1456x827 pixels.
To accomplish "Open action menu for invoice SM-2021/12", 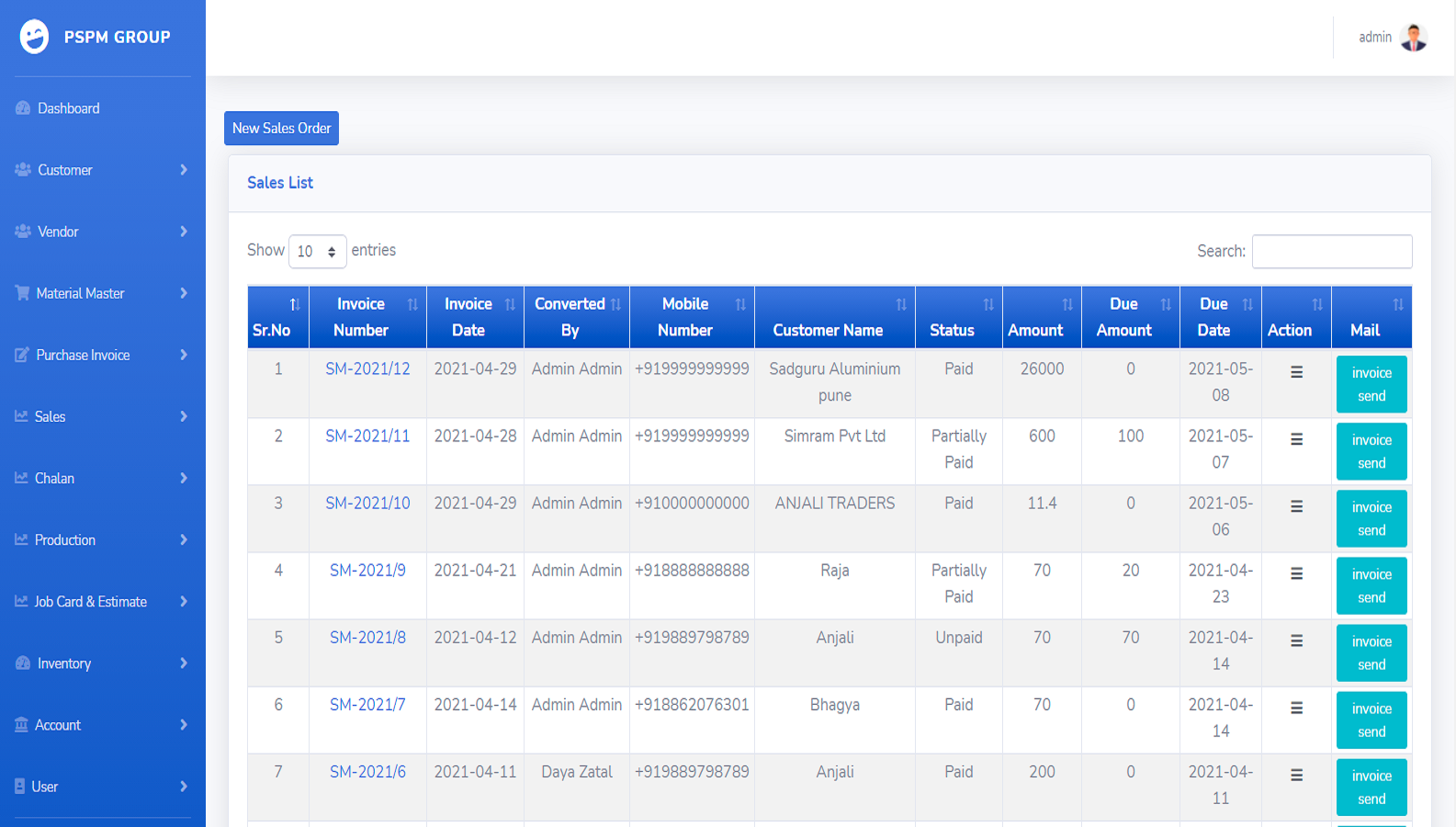I will pos(1296,372).
